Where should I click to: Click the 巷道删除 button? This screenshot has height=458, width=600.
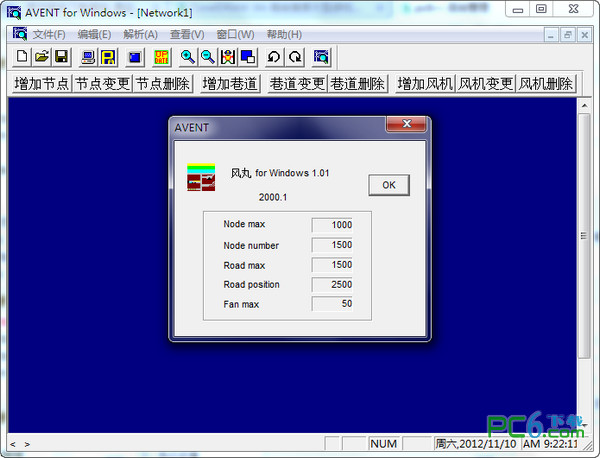(357, 83)
